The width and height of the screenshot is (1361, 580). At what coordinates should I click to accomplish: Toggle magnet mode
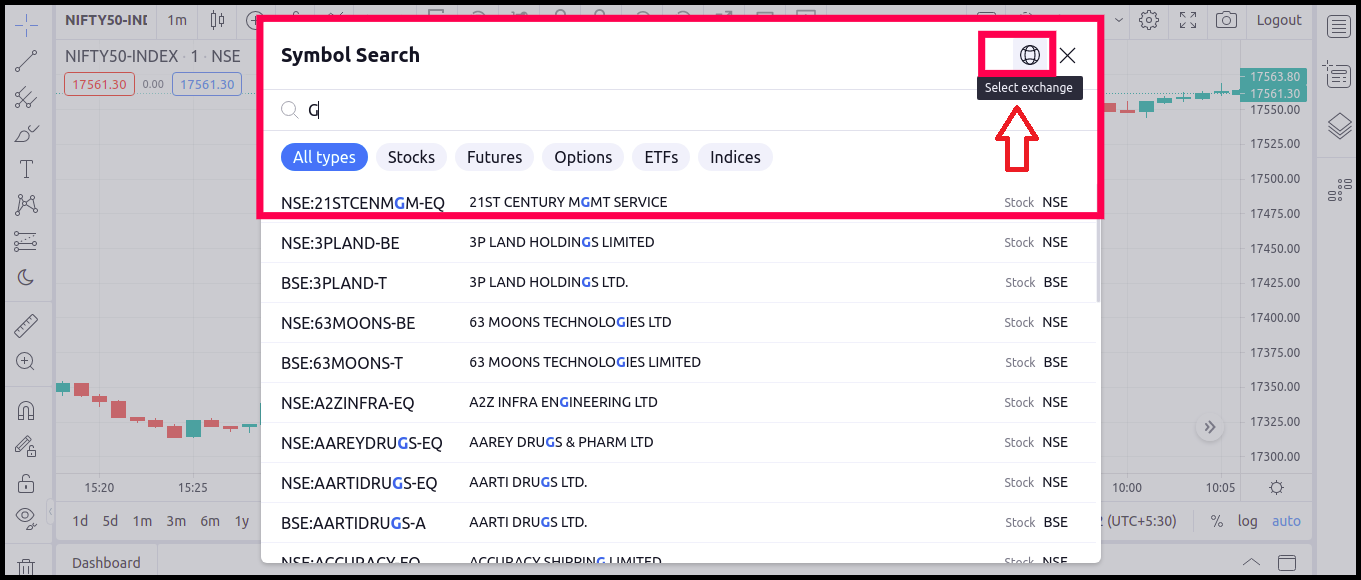click(x=26, y=410)
